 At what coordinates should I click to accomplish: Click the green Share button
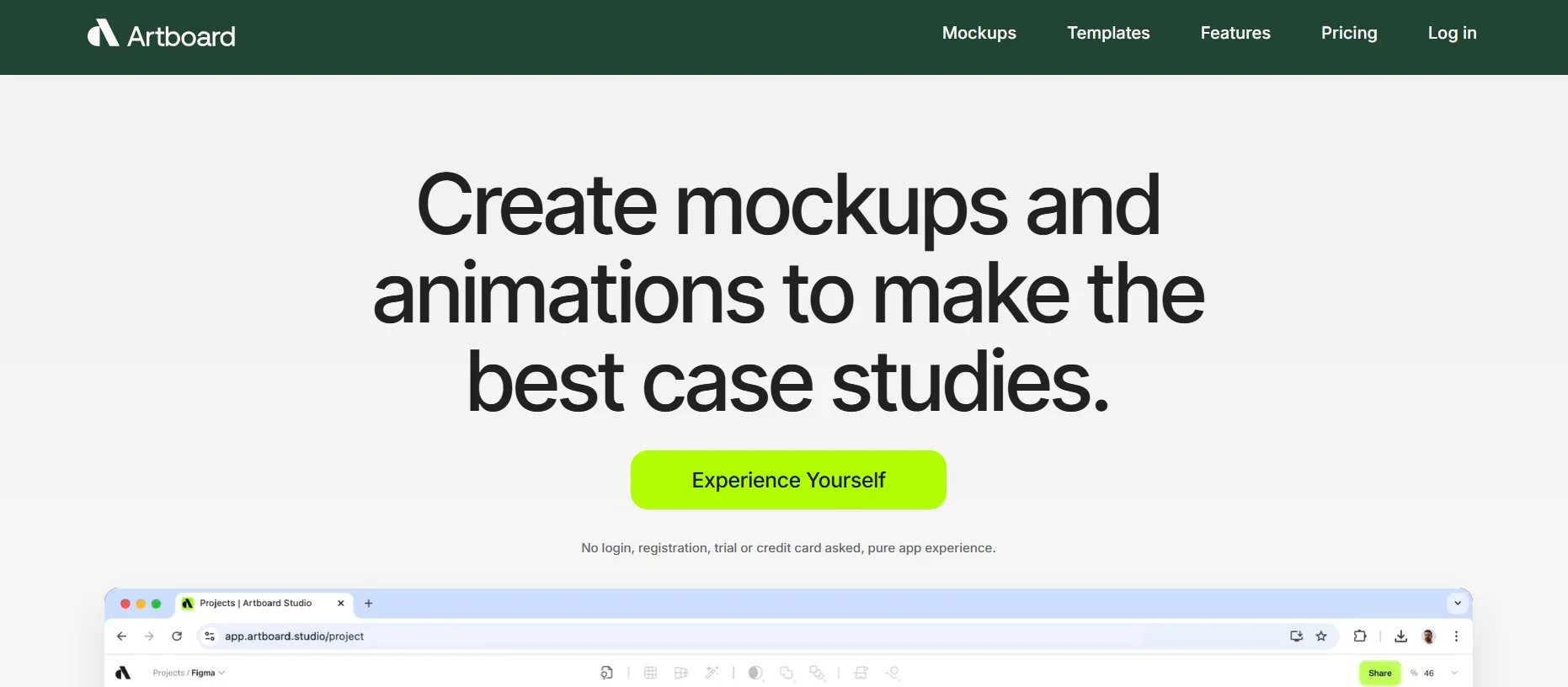point(1379,673)
